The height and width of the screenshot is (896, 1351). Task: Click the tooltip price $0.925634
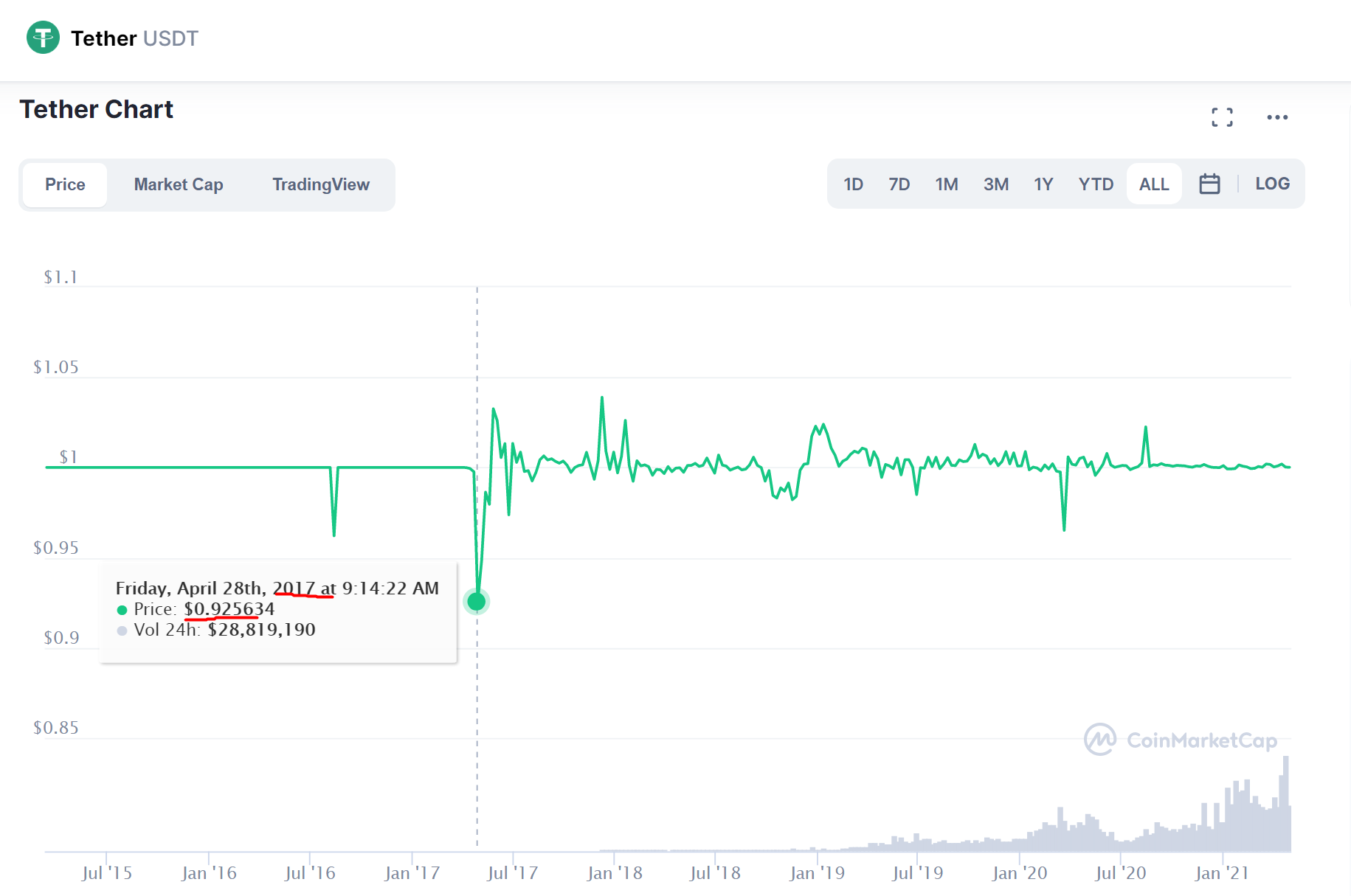(x=229, y=609)
